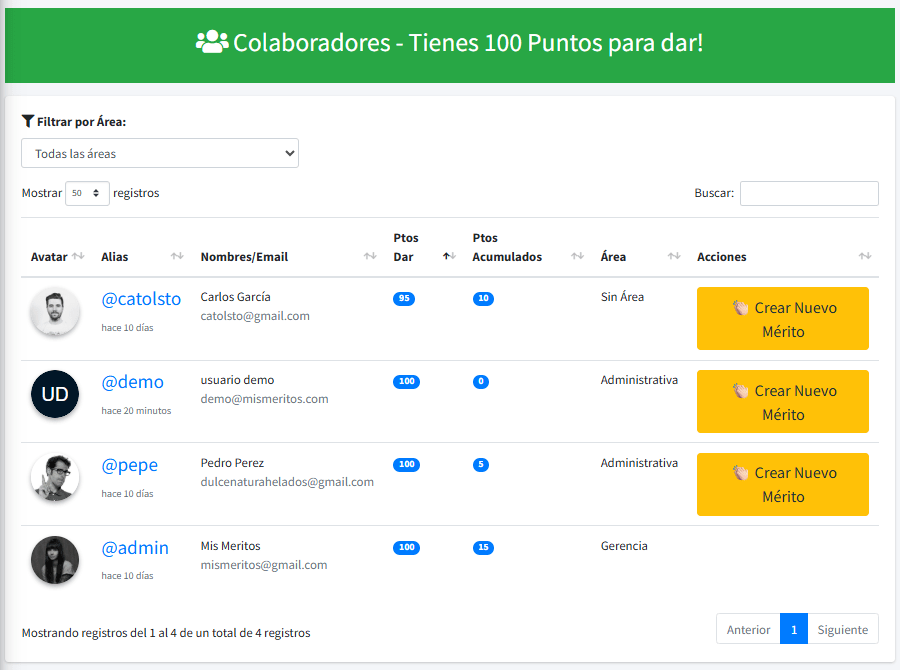
Task: Click Crear Nuevo Mérito for usuario demo
Action: [782, 402]
